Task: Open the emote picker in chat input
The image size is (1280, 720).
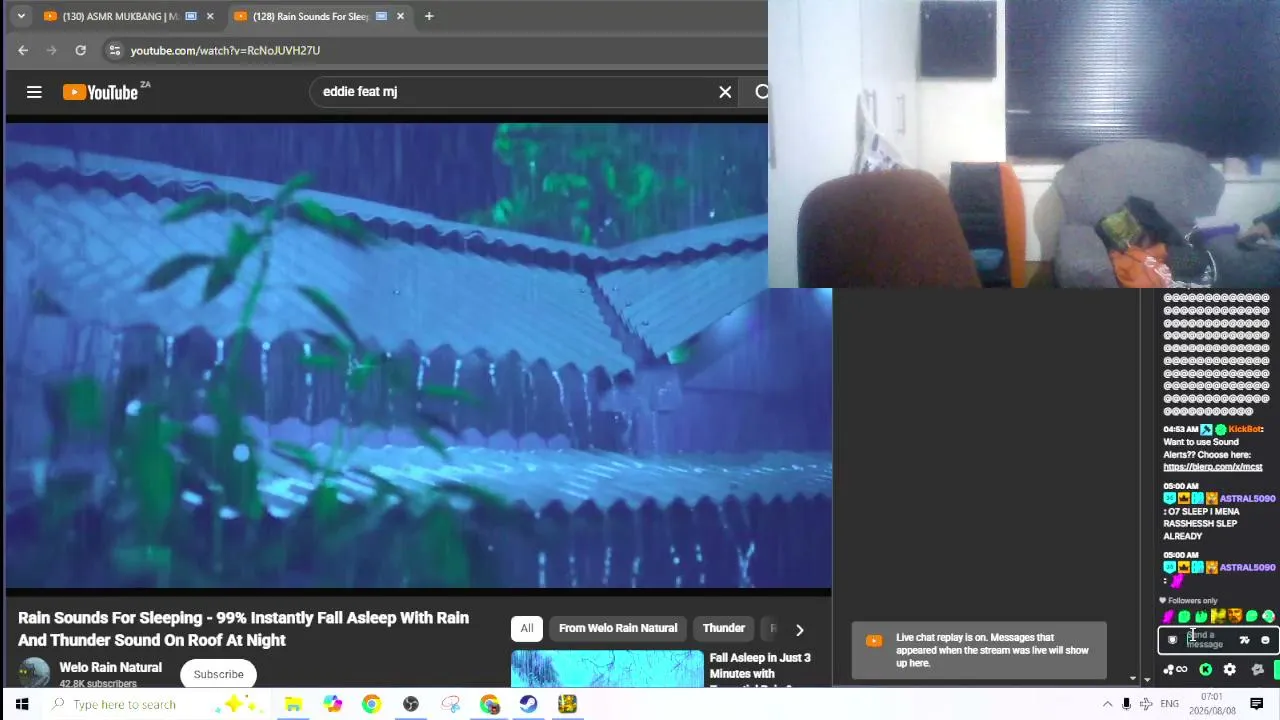Action: pyautogui.click(x=1265, y=640)
